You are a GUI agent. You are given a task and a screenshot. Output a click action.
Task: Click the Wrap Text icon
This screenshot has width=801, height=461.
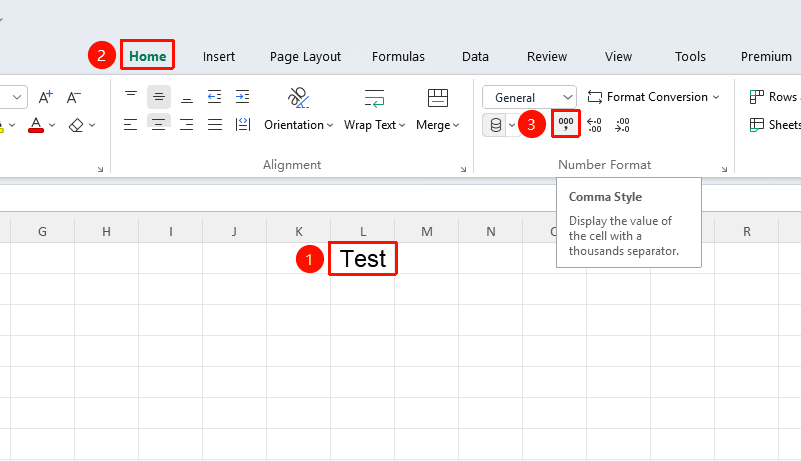click(374, 98)
